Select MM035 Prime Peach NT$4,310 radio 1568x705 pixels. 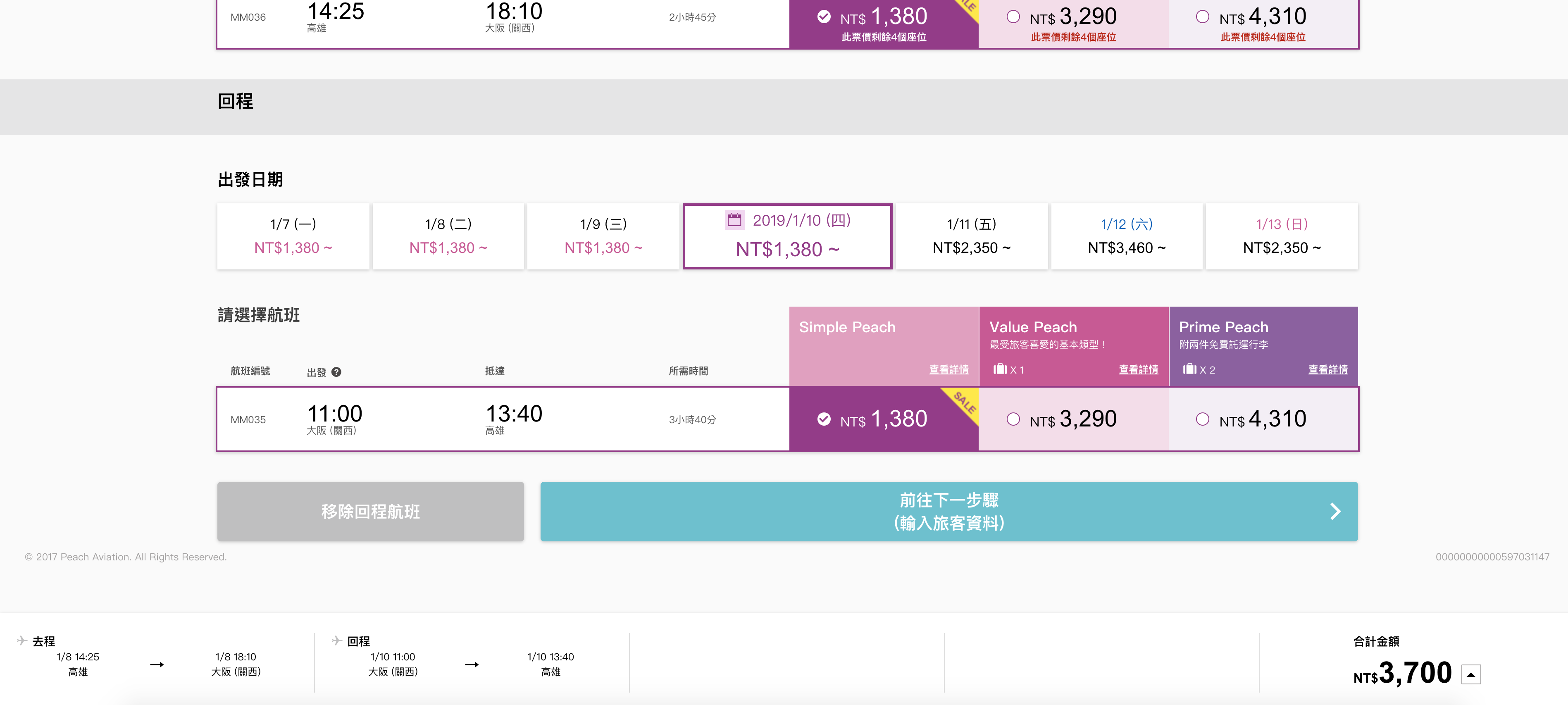coord(1202,419)
